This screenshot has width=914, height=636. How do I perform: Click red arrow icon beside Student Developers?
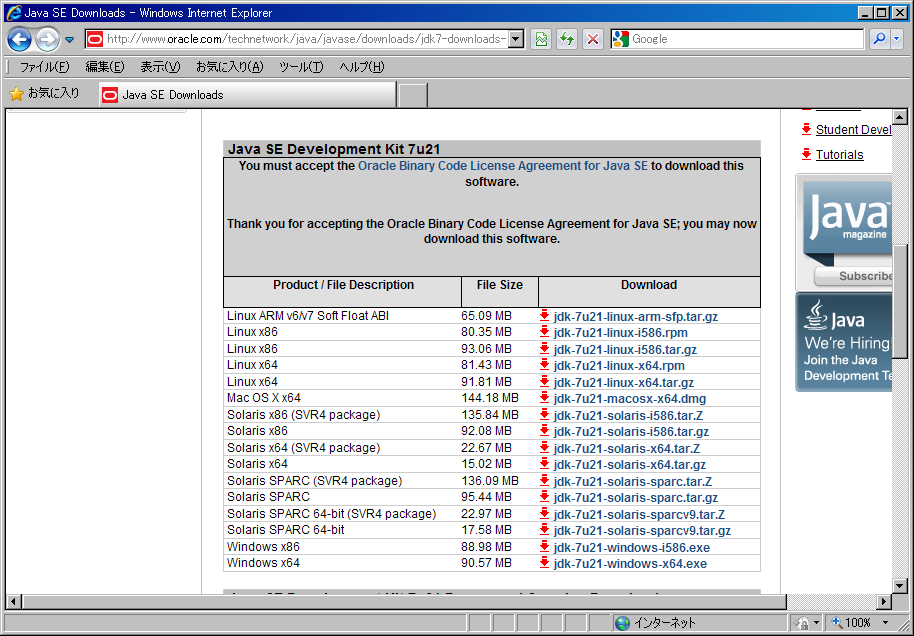806,129
